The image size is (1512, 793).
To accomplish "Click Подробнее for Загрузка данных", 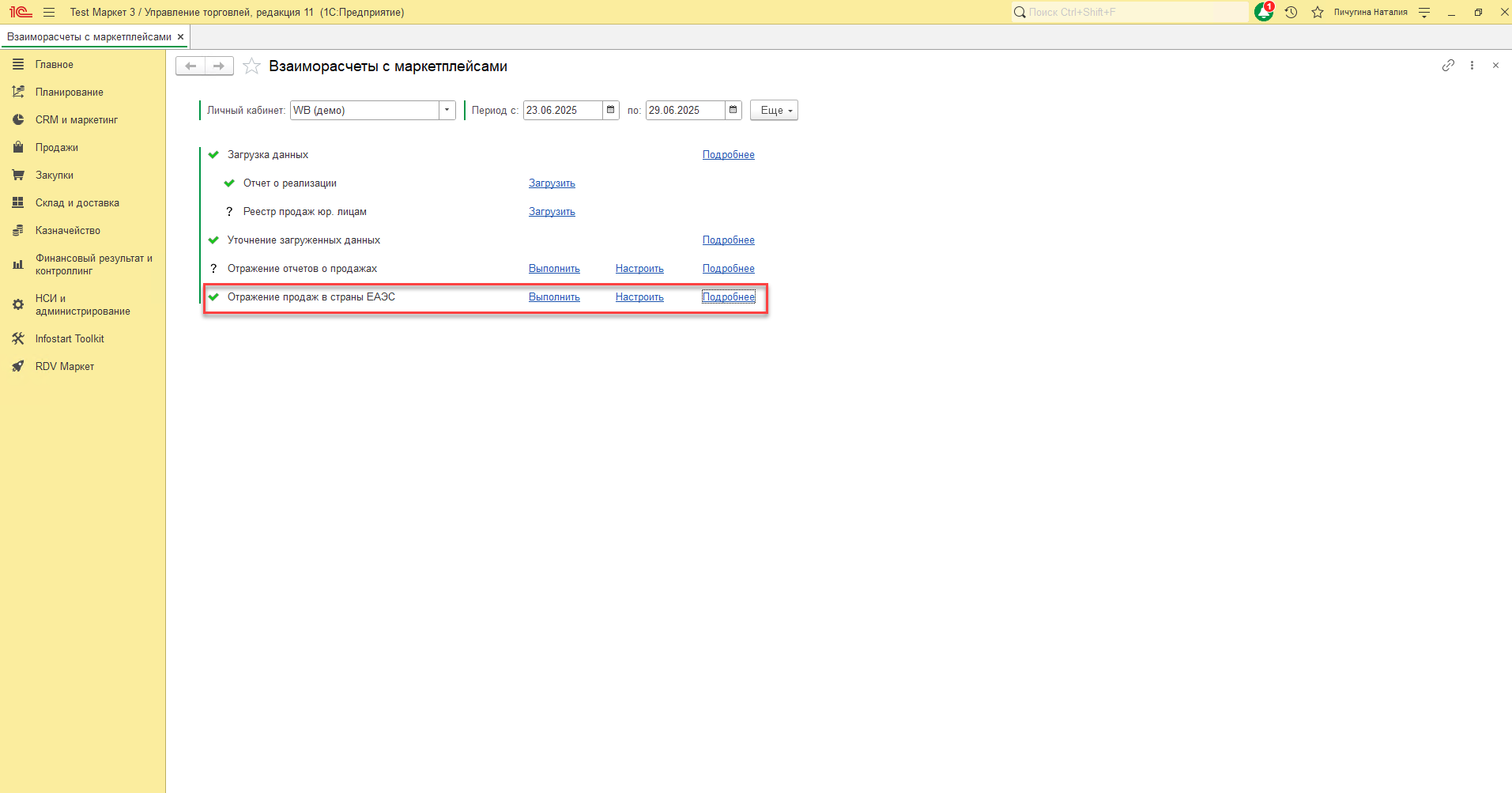I will 729,155.
